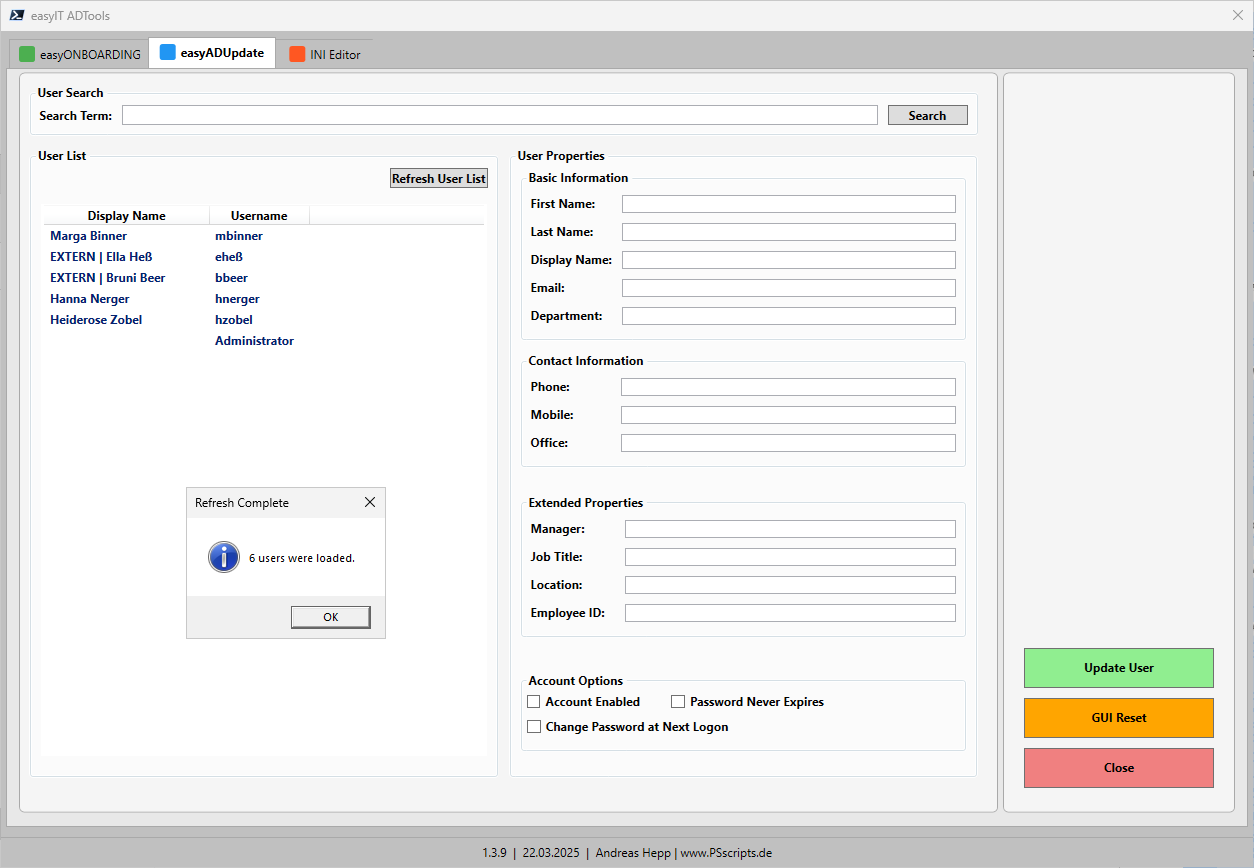
Task: Click into the Search Term field
Action: 499,114
